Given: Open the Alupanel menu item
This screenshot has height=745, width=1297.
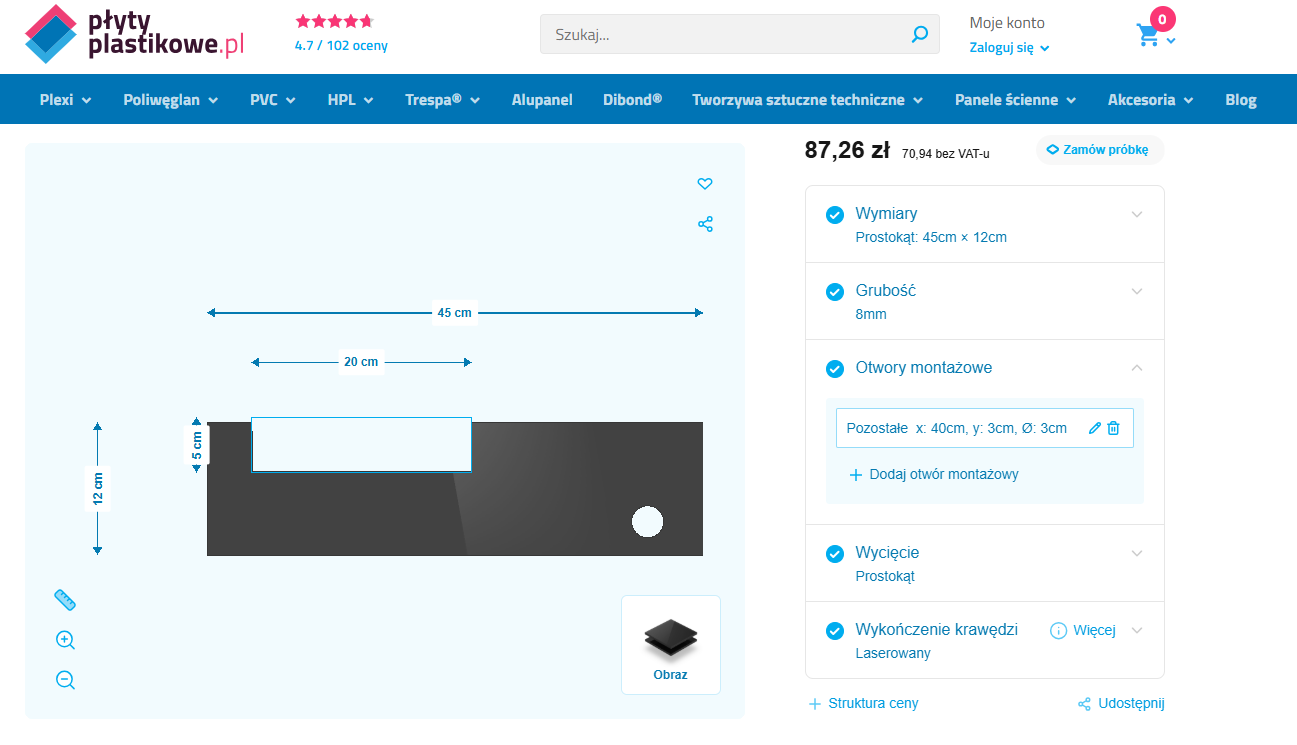Looking at the screenshot, I should click(542, 100).
